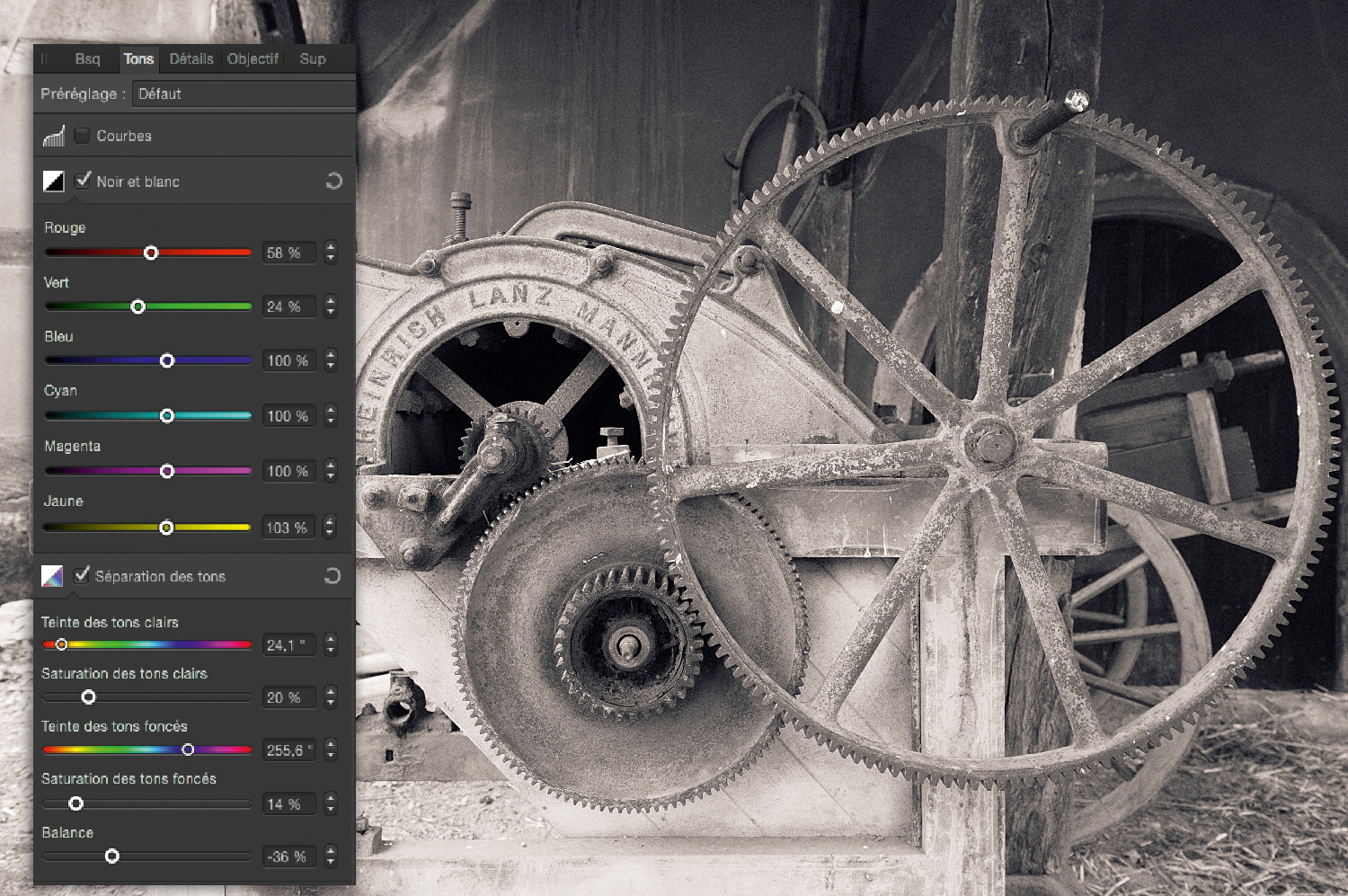1348x896 pixels.
Task: Click the Rouge 58 % value field
Action: point(289,253)
